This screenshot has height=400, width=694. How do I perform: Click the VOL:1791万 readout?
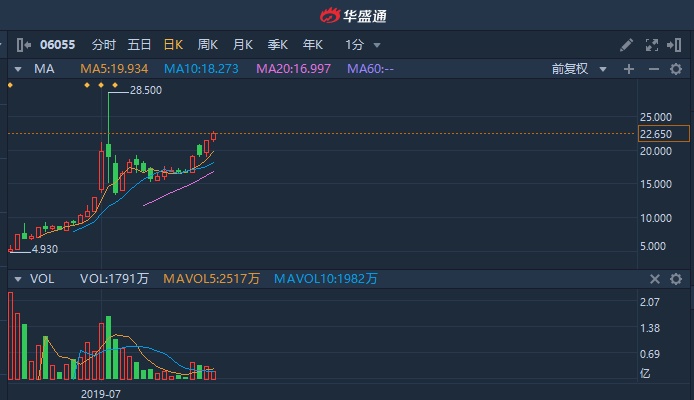(x=114, y=279)
